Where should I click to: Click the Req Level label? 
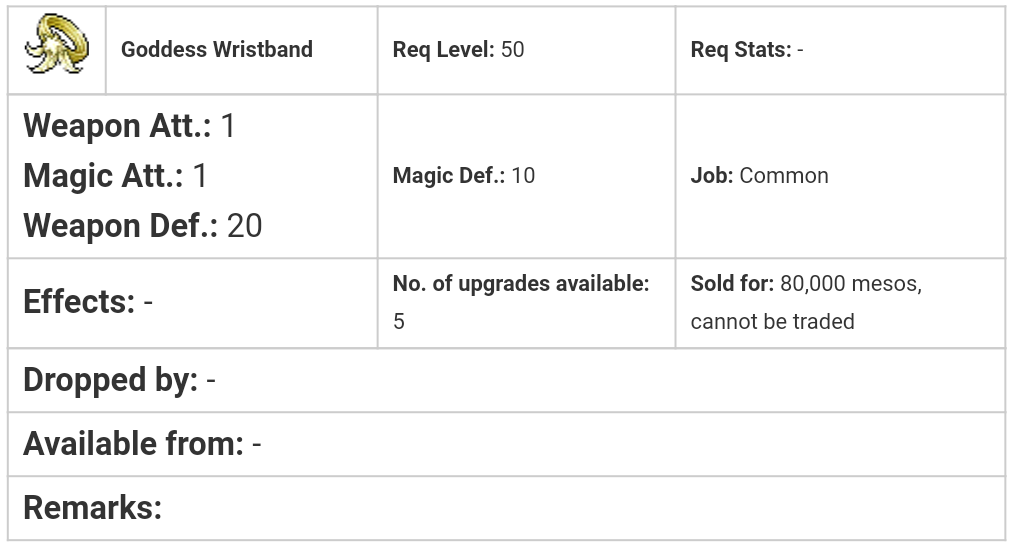pos(443,50)
